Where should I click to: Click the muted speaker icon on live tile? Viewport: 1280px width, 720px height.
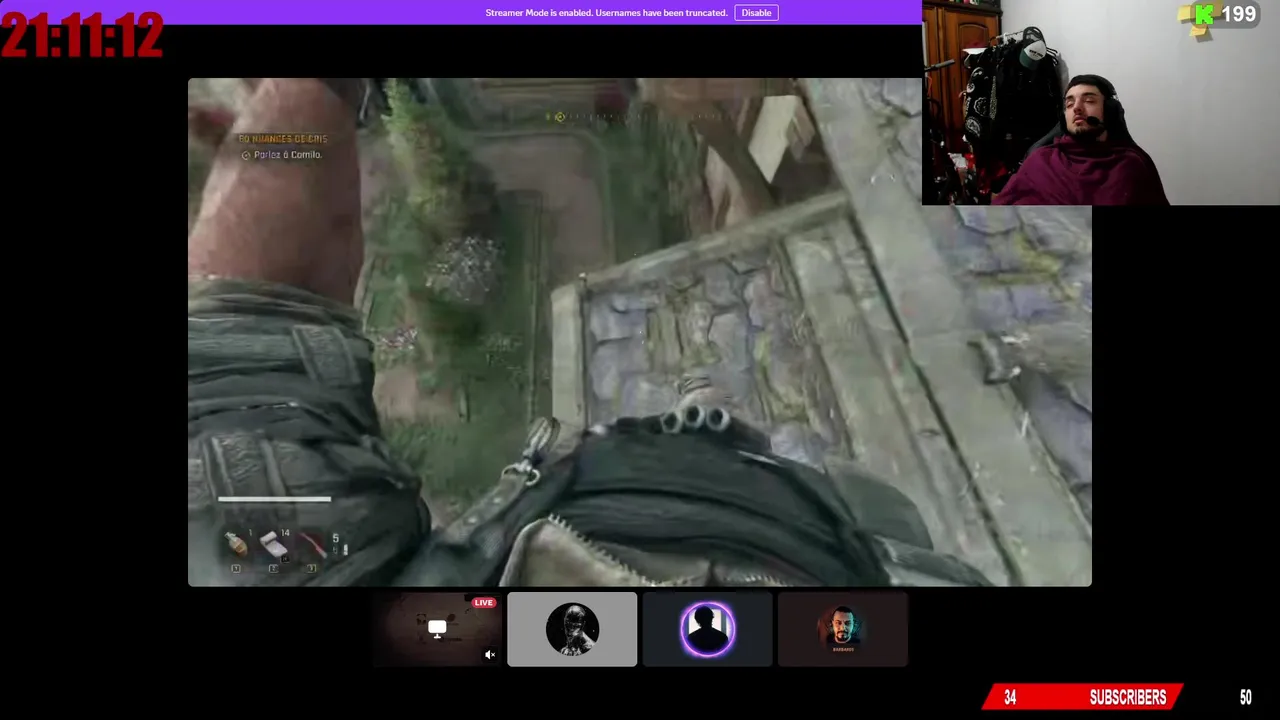[x=490, y=655]
